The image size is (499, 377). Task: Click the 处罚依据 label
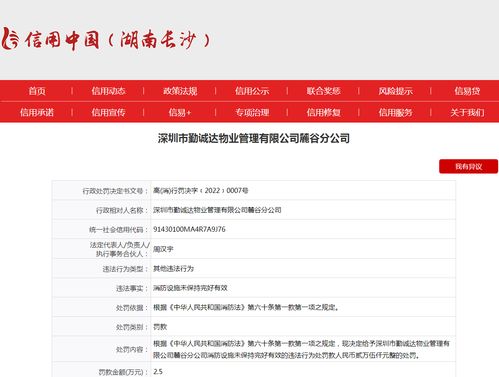coord(132,308)
